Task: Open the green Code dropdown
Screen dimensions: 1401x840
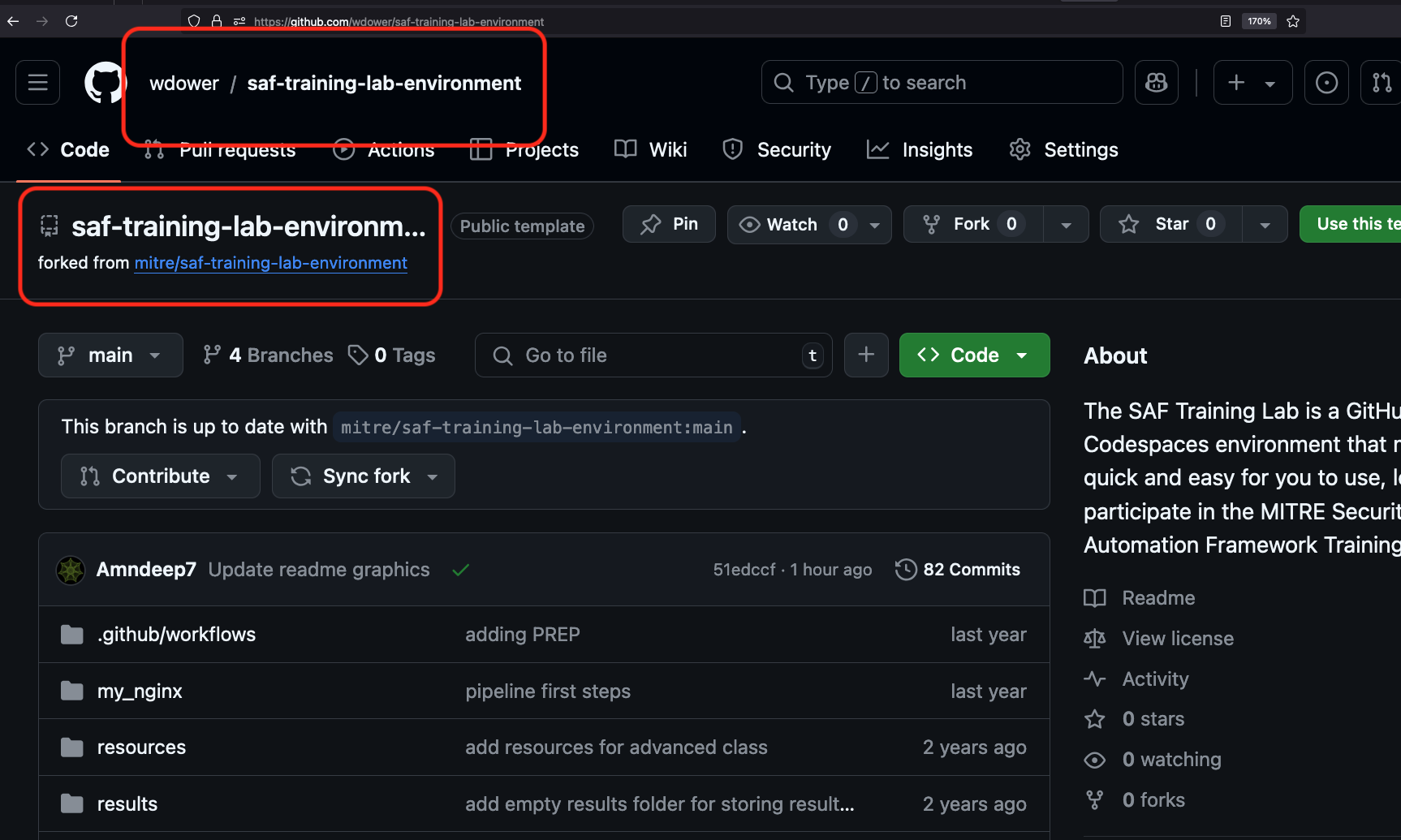Action: point(974,355)
